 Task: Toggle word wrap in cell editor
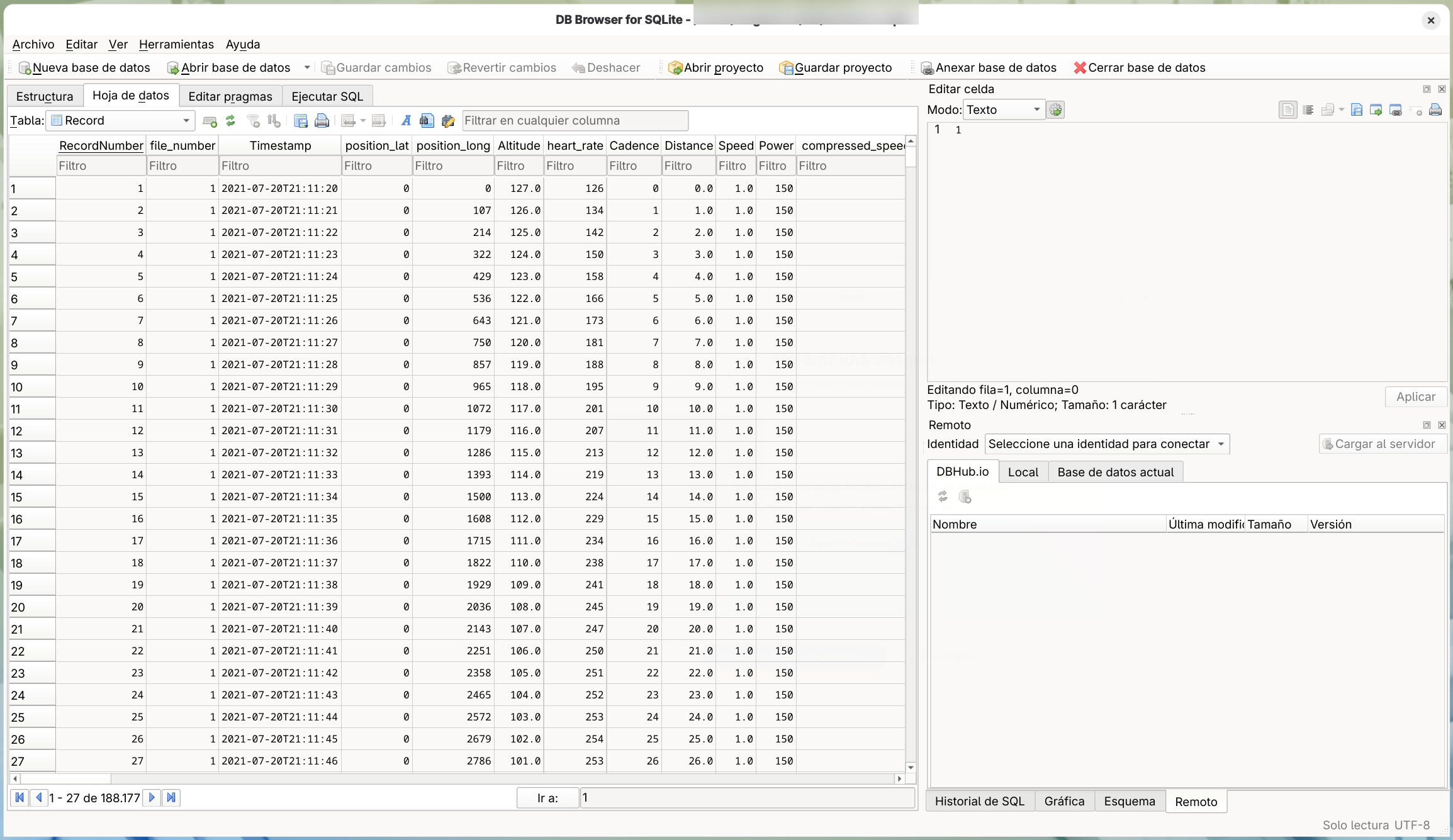click(x=1288, y=110)
